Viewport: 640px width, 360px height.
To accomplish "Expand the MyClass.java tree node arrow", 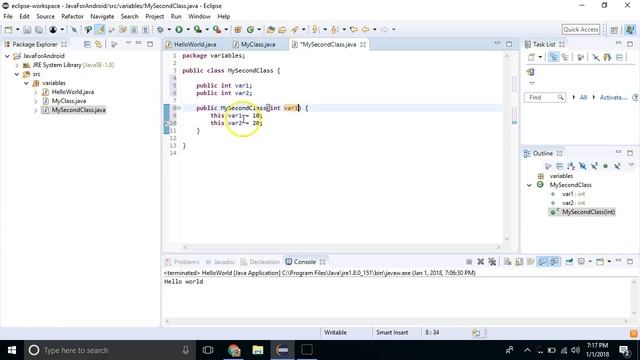I will [x=36, y=101].
